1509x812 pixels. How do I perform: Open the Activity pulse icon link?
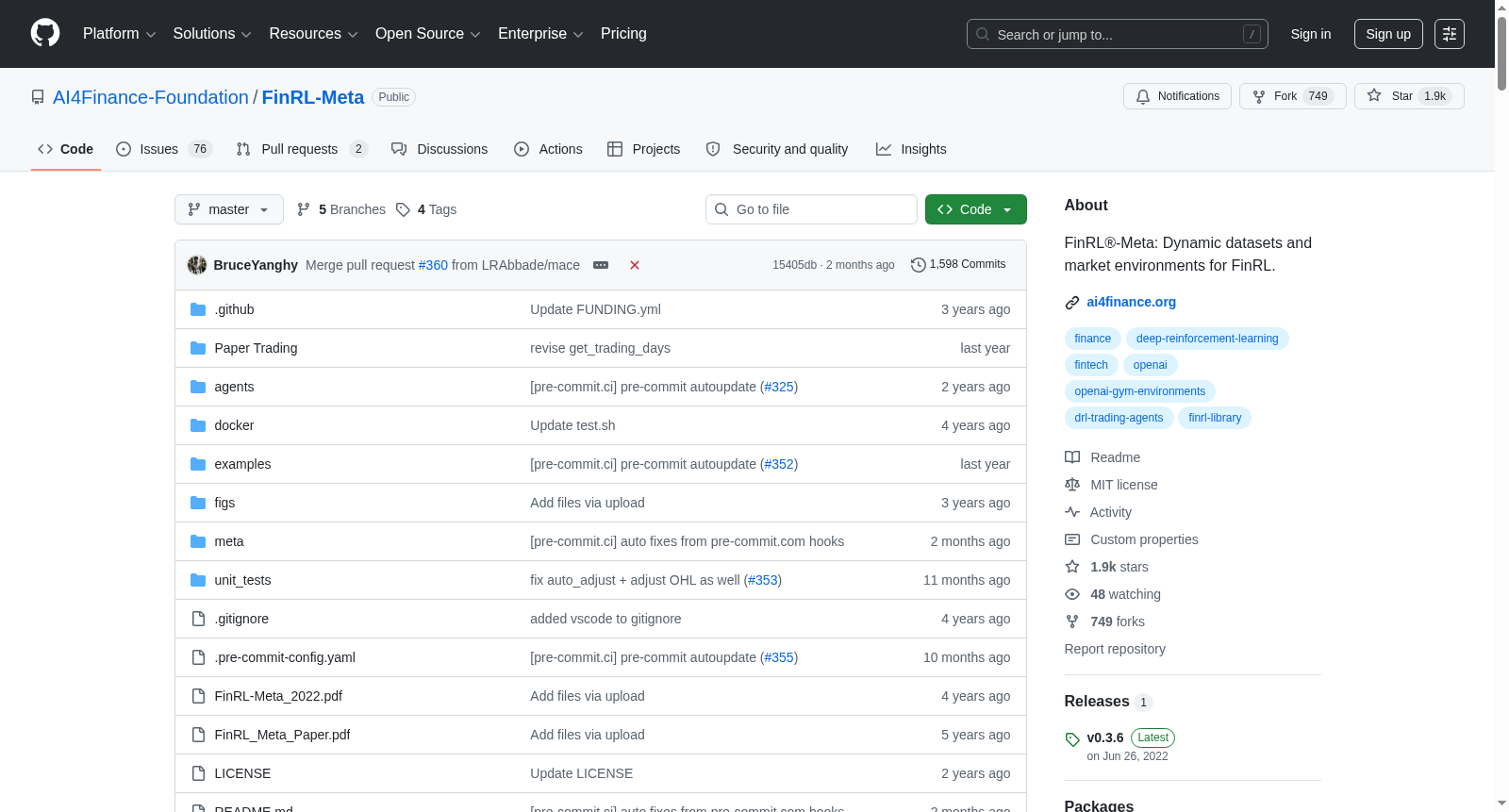[1072, 512]
